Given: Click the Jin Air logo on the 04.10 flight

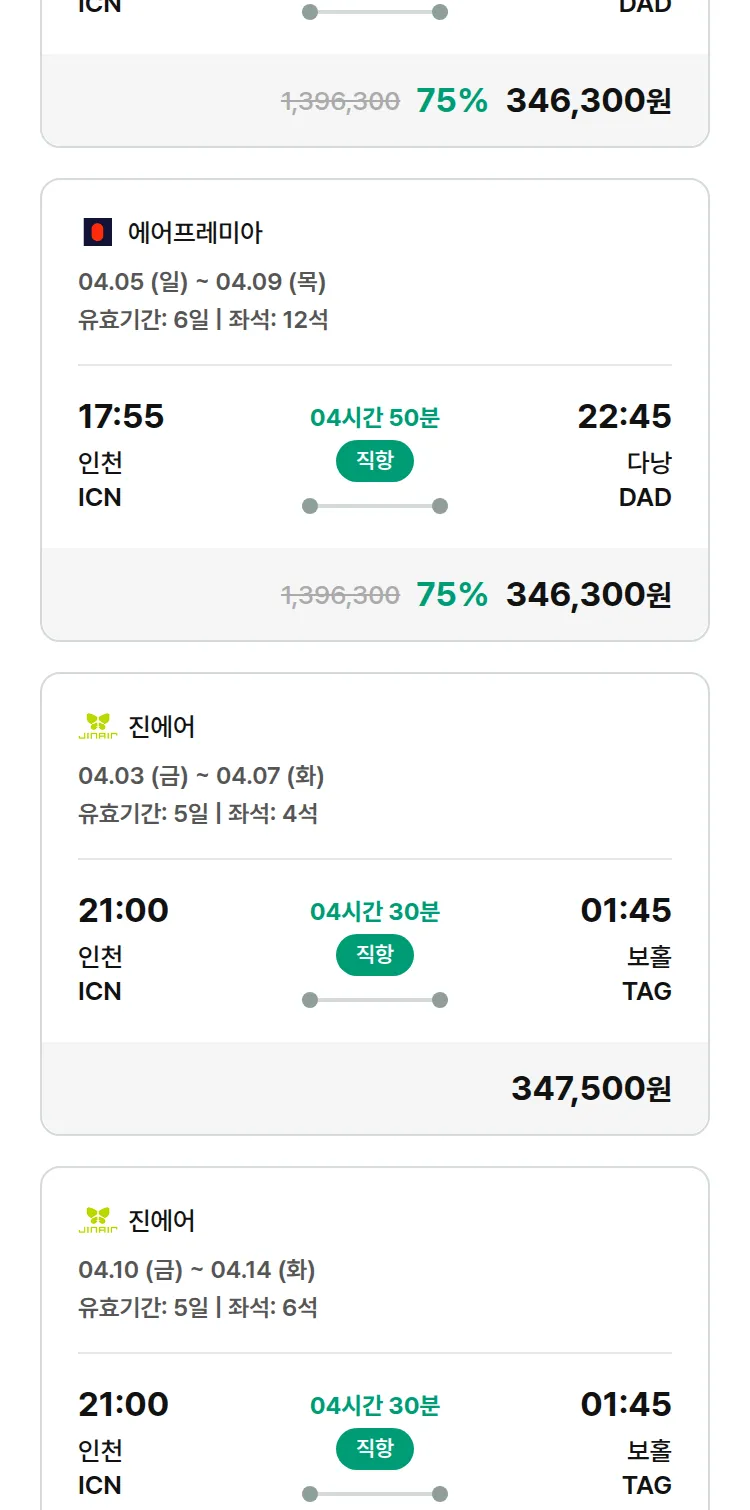Looking at the screenshot, I should pos(98,1220).
